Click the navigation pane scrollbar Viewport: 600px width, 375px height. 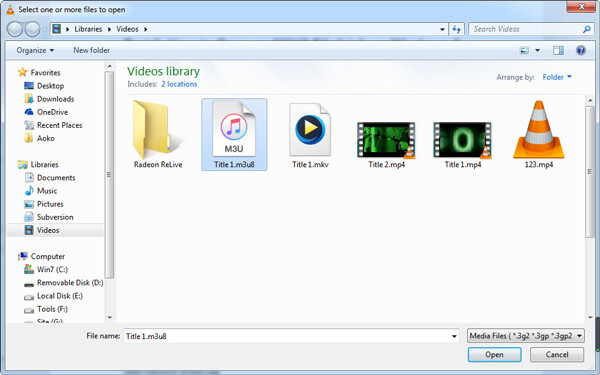click(109, 174)
